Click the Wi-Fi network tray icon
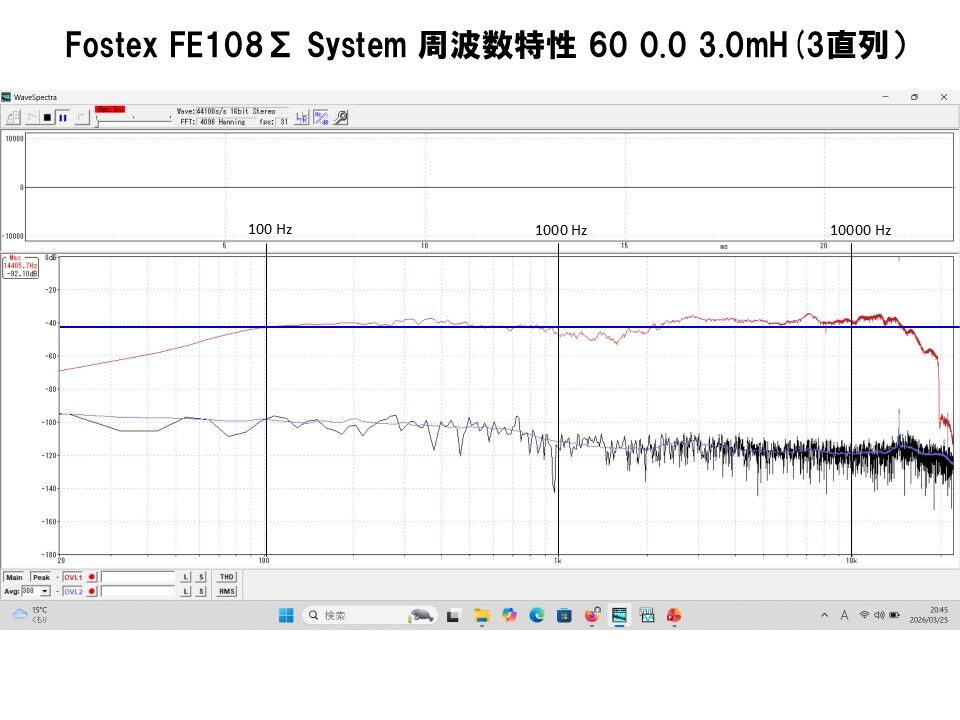The image size is (960, 720). tap(864, 615)
